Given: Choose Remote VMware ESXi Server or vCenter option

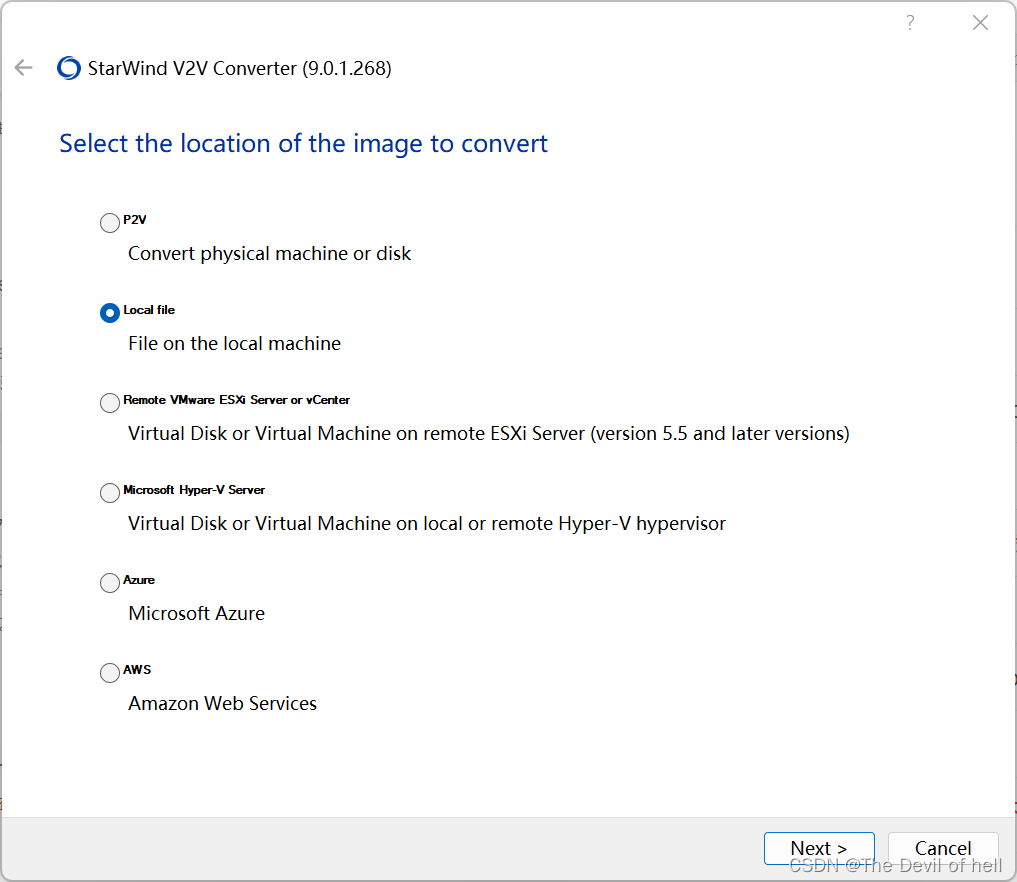Looking at the screenshot, I should 110,403.
